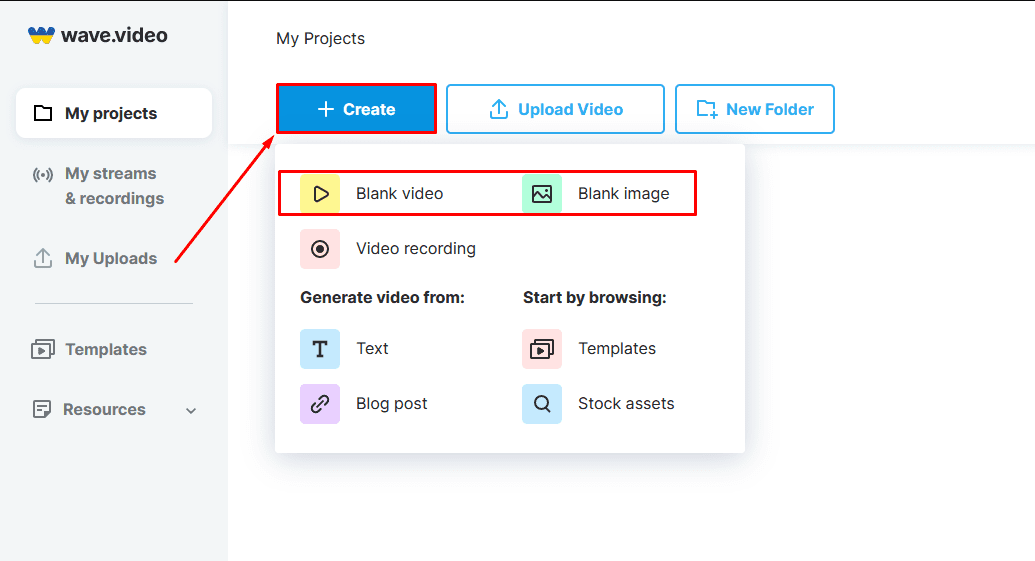
Task: Select Video recording option
Action: 388,249
